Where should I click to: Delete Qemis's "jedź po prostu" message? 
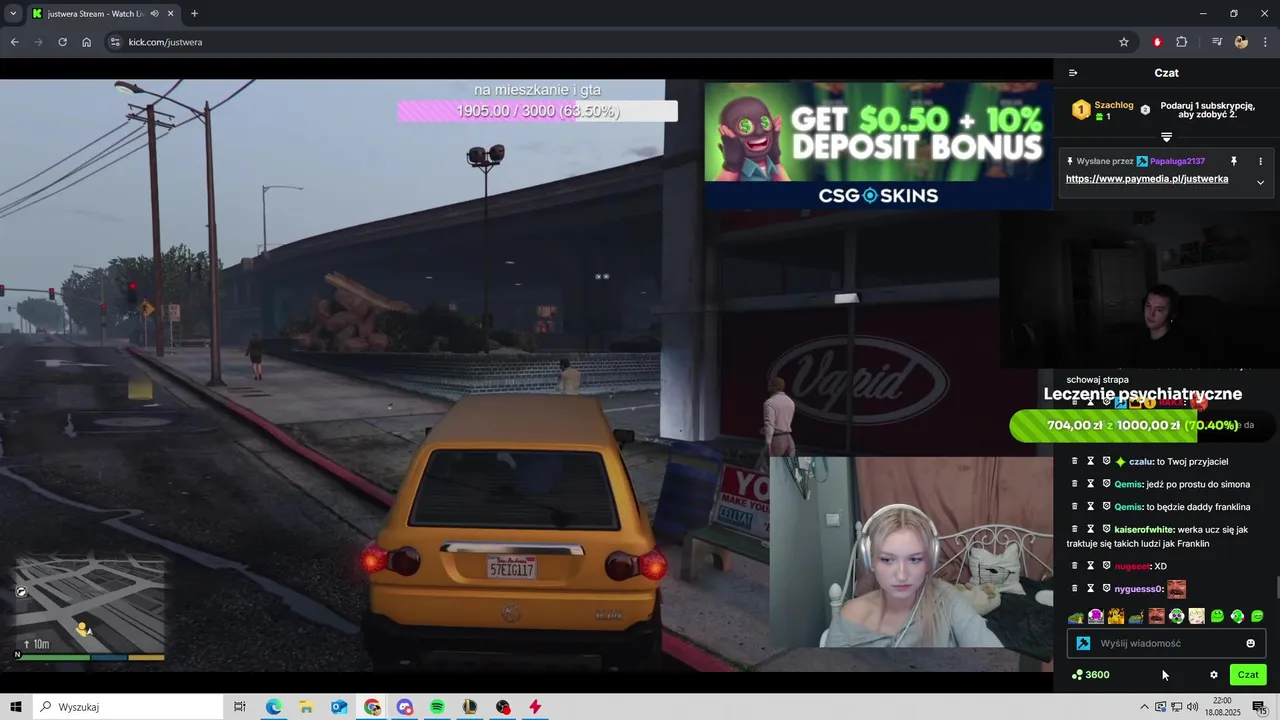point(1075,484)
